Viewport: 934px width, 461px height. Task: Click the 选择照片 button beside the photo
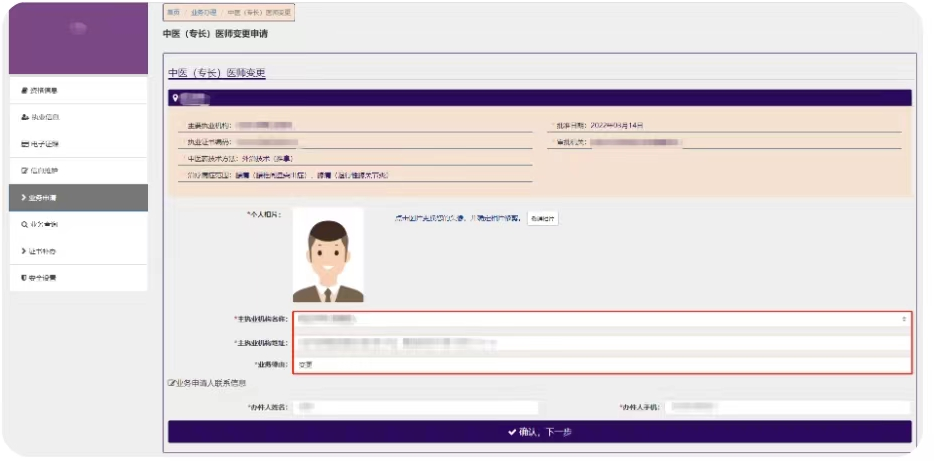click(x=543, y=218)
